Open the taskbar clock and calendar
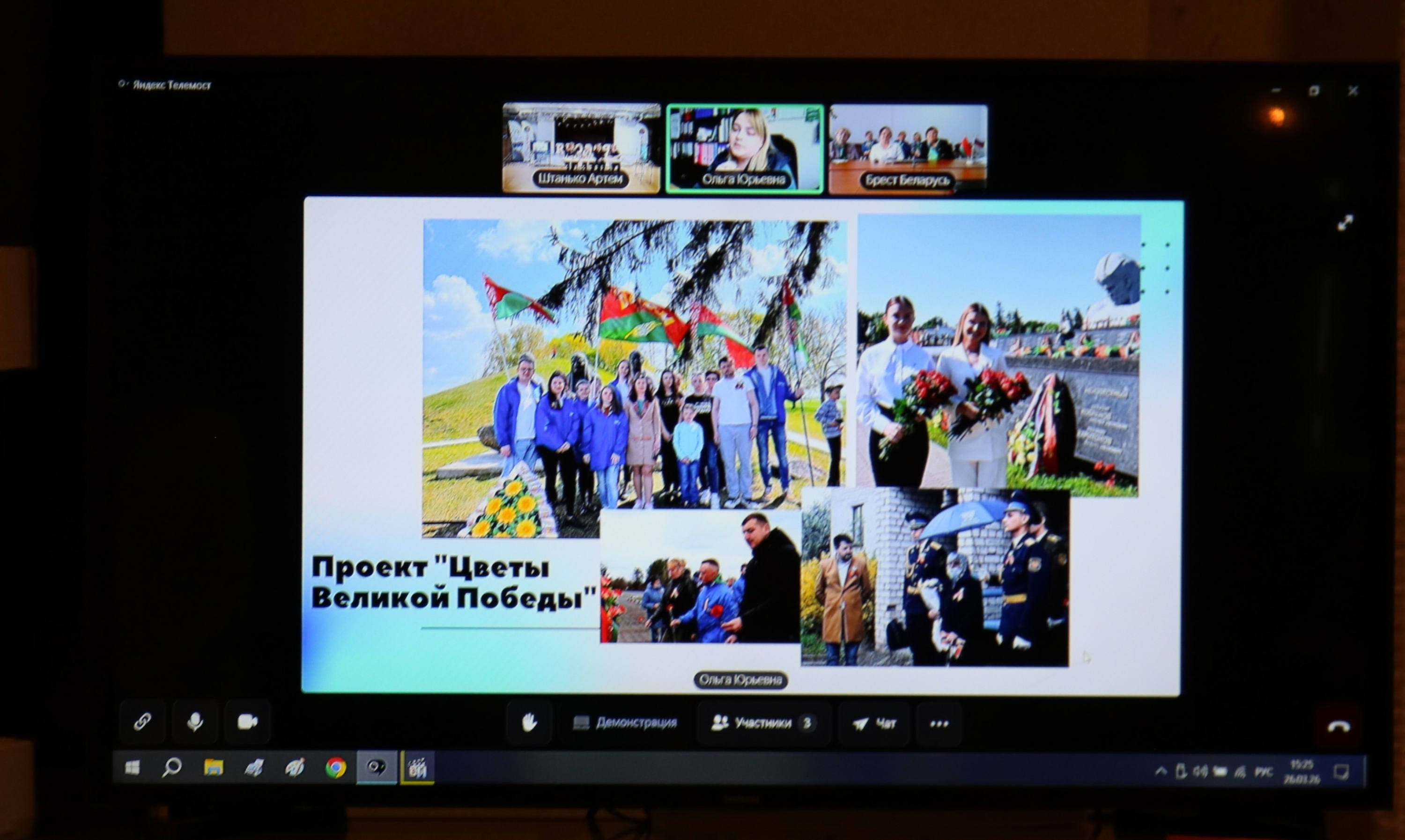 click(1301, 772)
